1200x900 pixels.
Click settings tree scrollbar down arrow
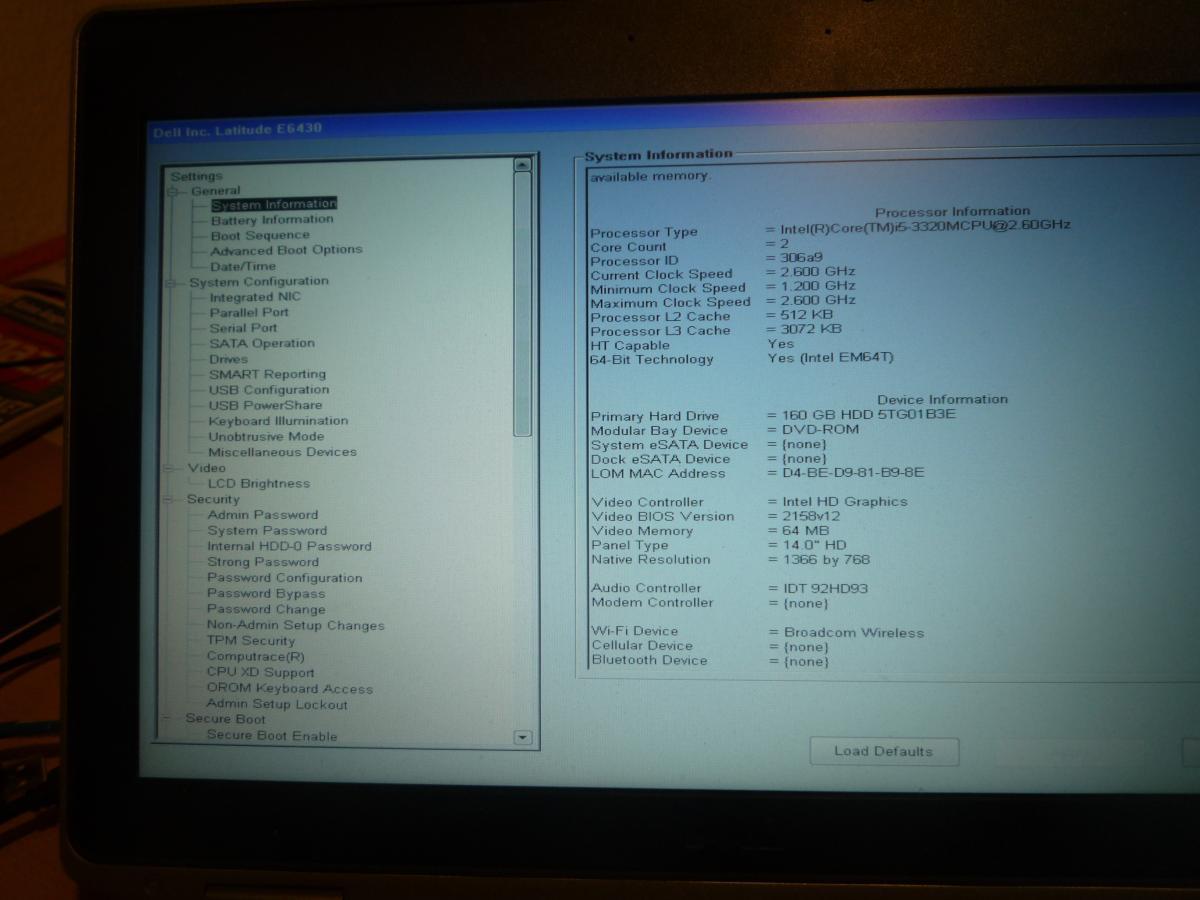coord(522,738)
